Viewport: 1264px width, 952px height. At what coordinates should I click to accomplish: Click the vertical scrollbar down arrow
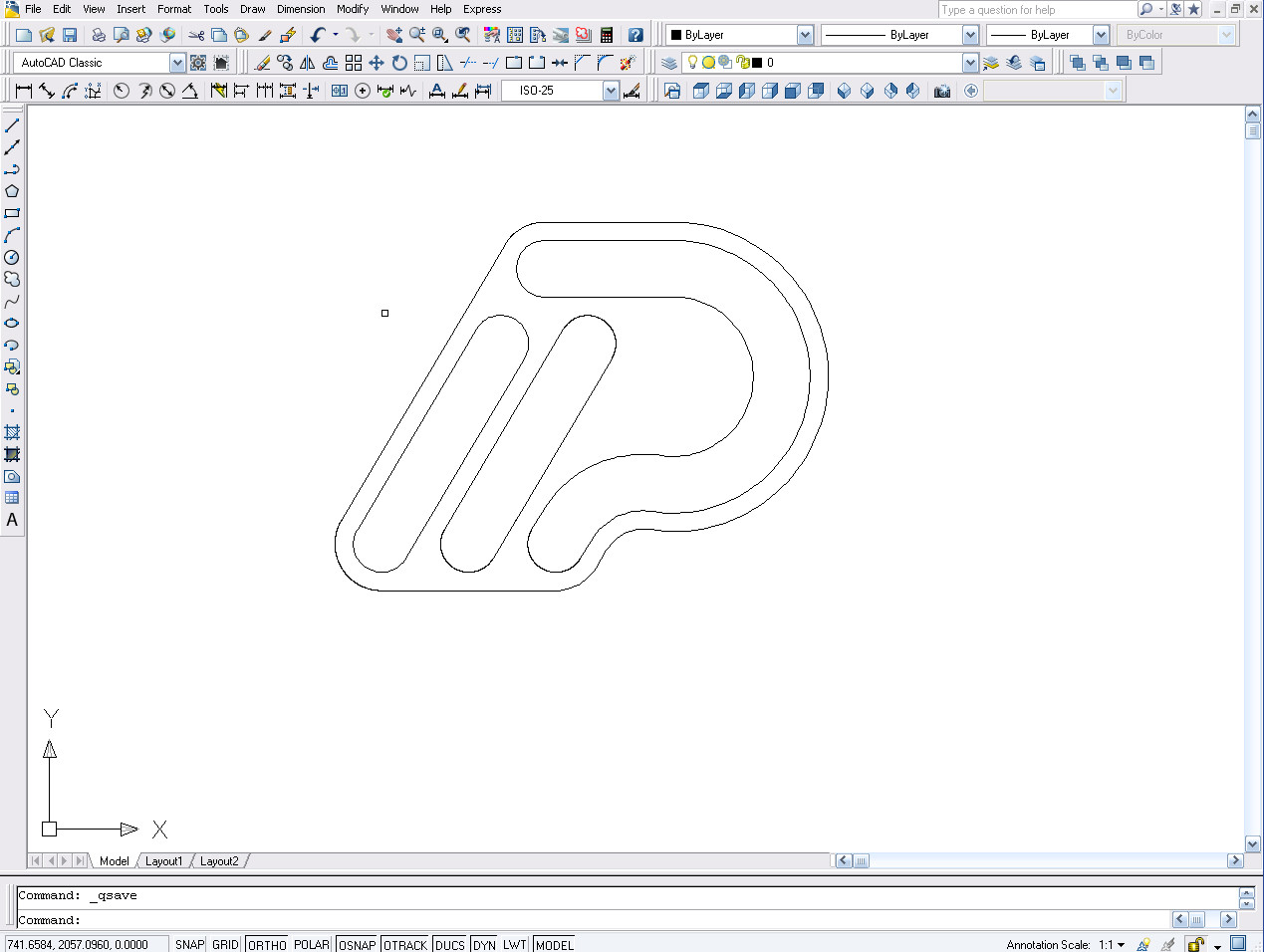pos(1253,844)
